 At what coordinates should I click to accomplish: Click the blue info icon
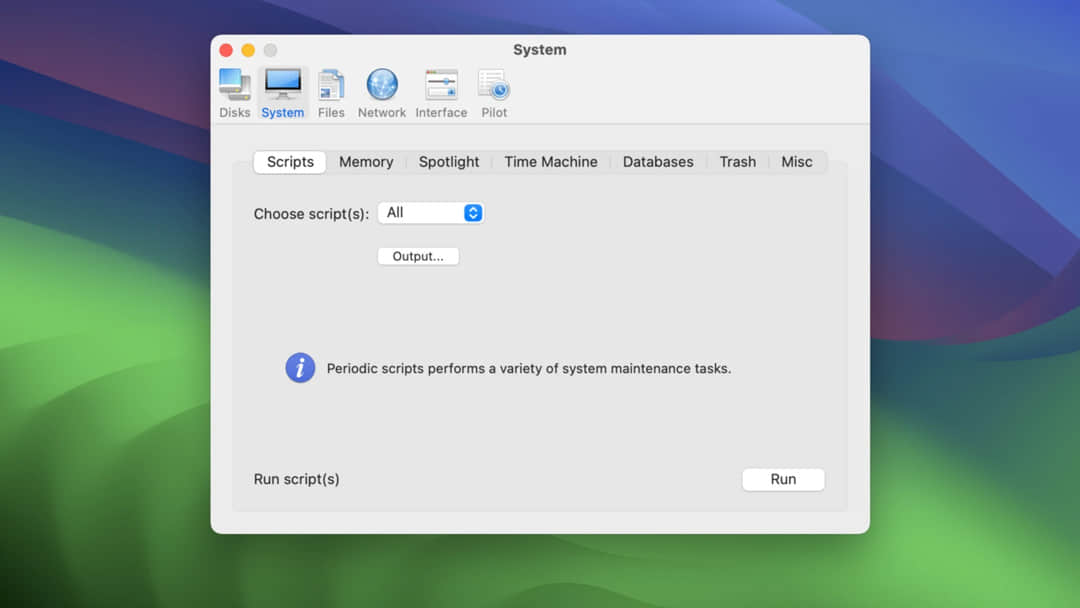(300, 368)
